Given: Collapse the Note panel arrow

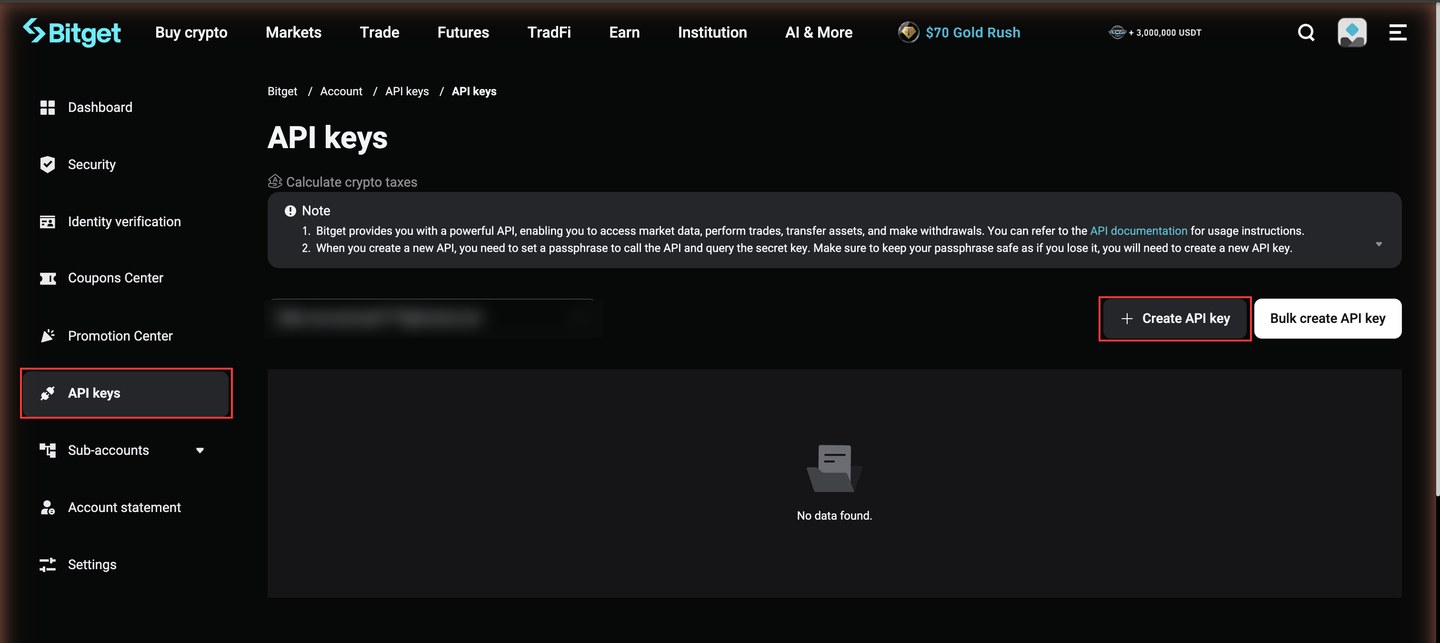Looking at the screenshot, I should [1379, 244].
